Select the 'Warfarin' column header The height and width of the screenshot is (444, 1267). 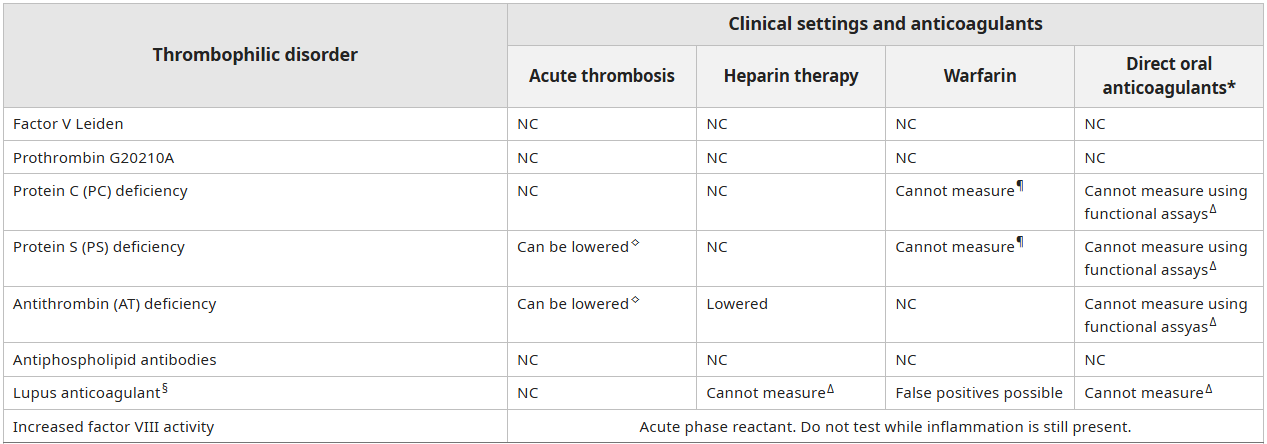980,76
